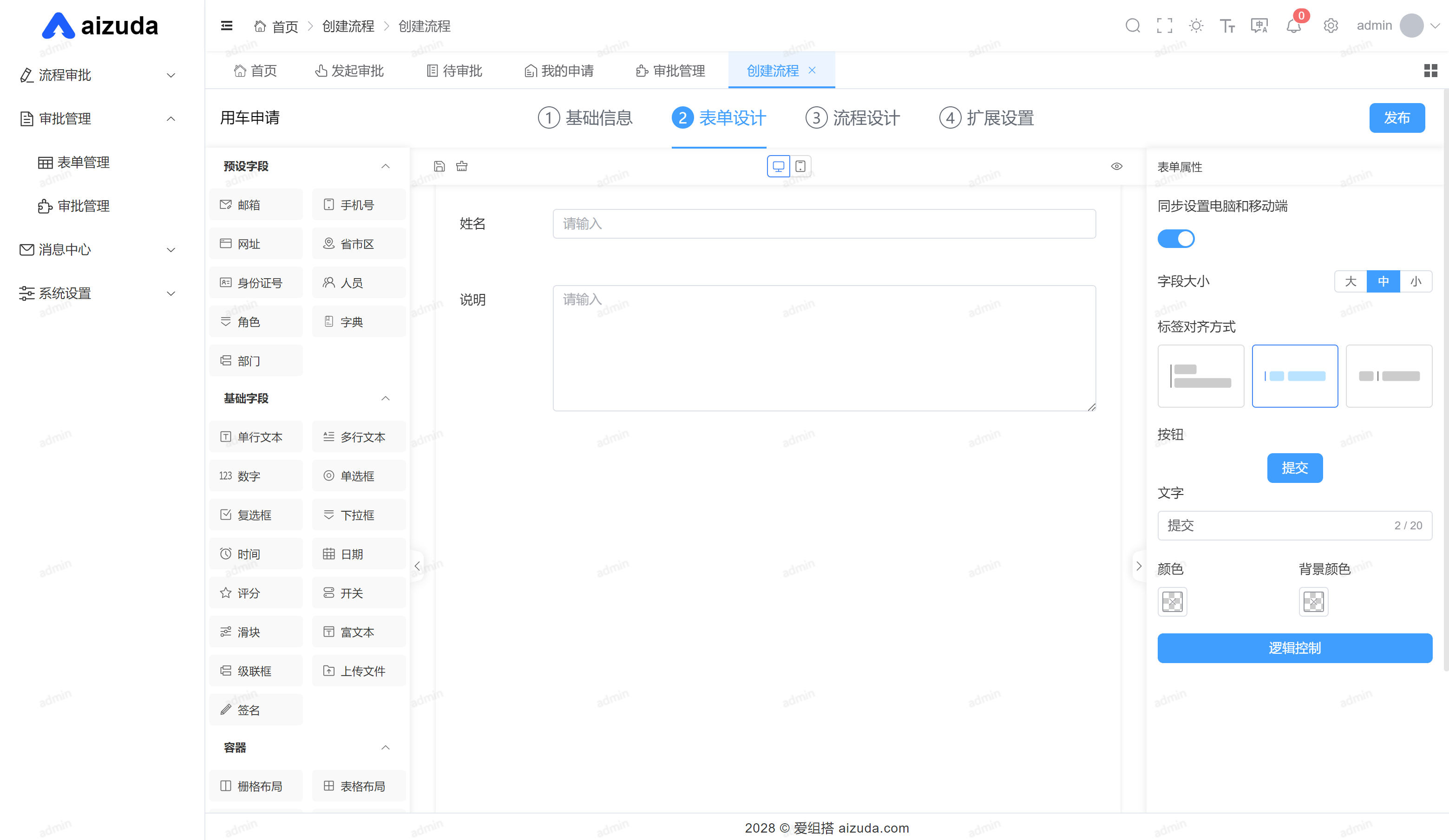
Task: Collapse right properties panel arrow
Action: click(1139, 566)
